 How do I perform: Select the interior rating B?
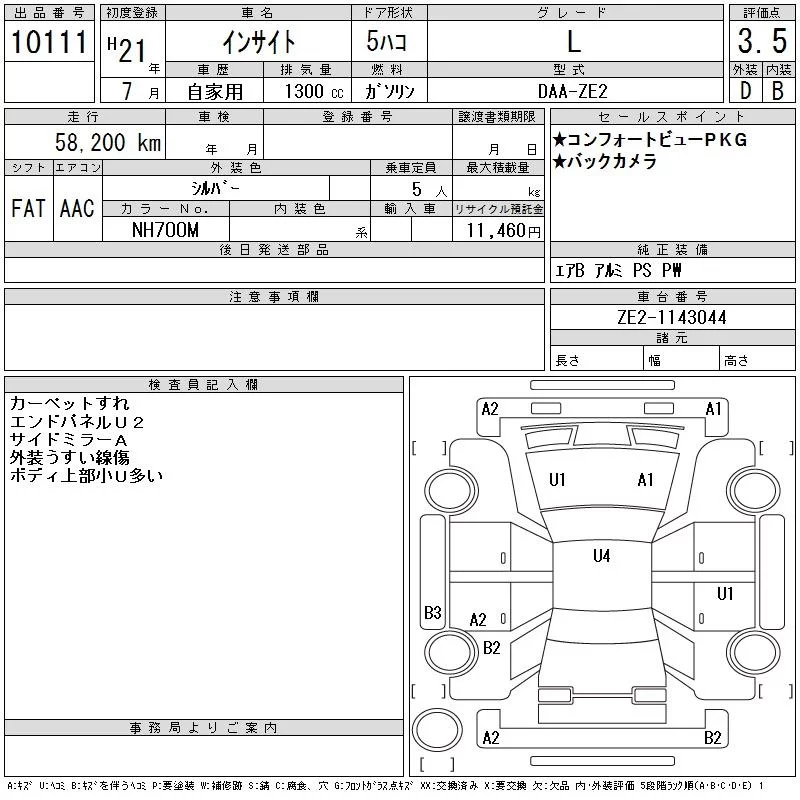[778, 91]
